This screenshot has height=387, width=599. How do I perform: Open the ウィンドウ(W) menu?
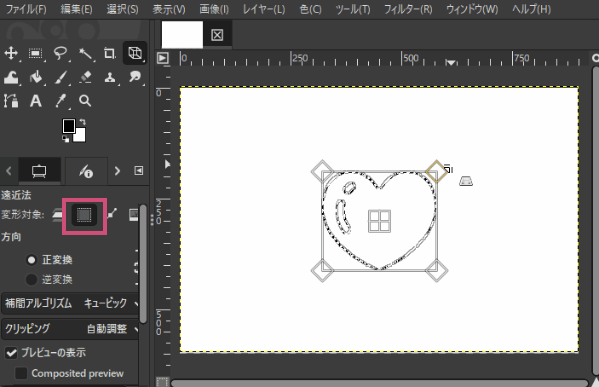tap(472, 9)
